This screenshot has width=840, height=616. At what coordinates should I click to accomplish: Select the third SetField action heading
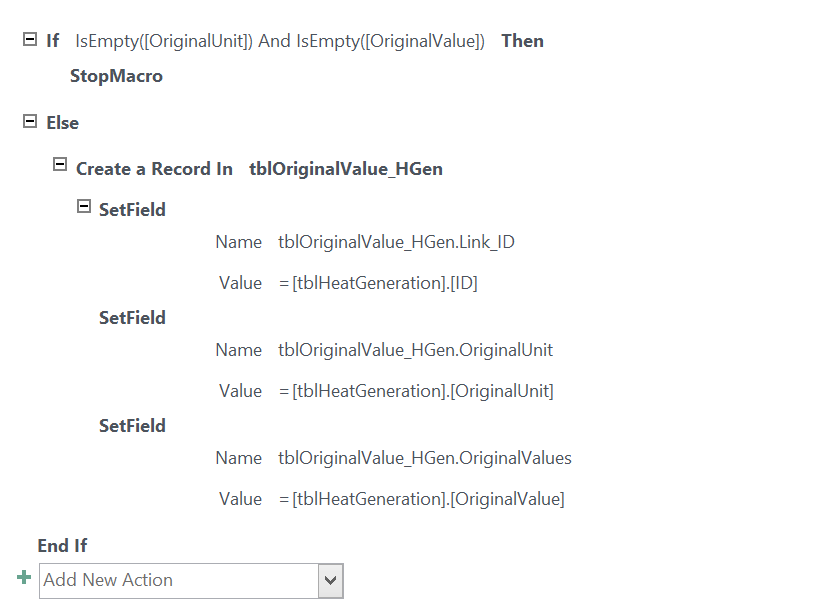coord(132,426)
